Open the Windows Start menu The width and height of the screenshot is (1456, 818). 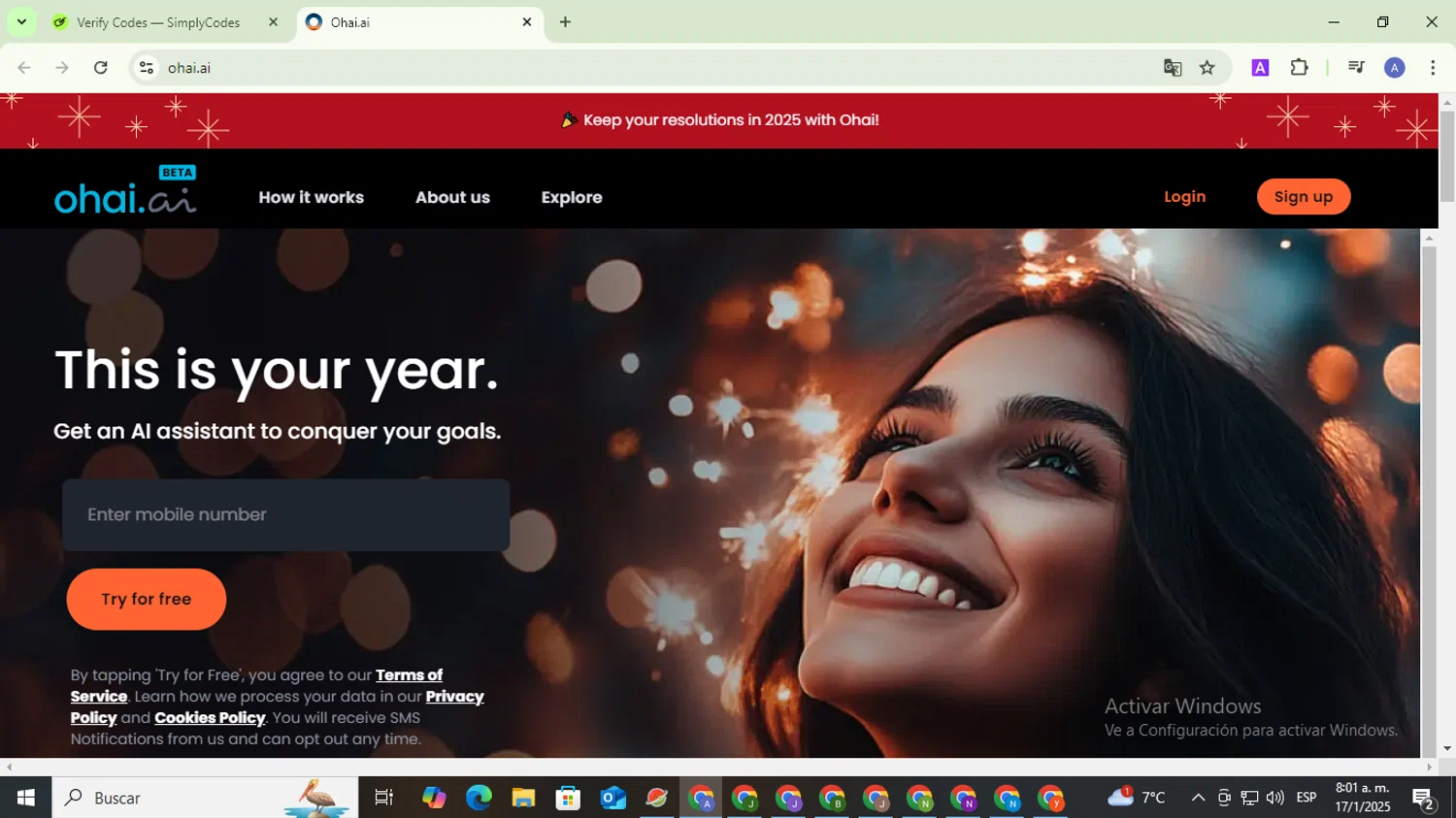point(26,798)
